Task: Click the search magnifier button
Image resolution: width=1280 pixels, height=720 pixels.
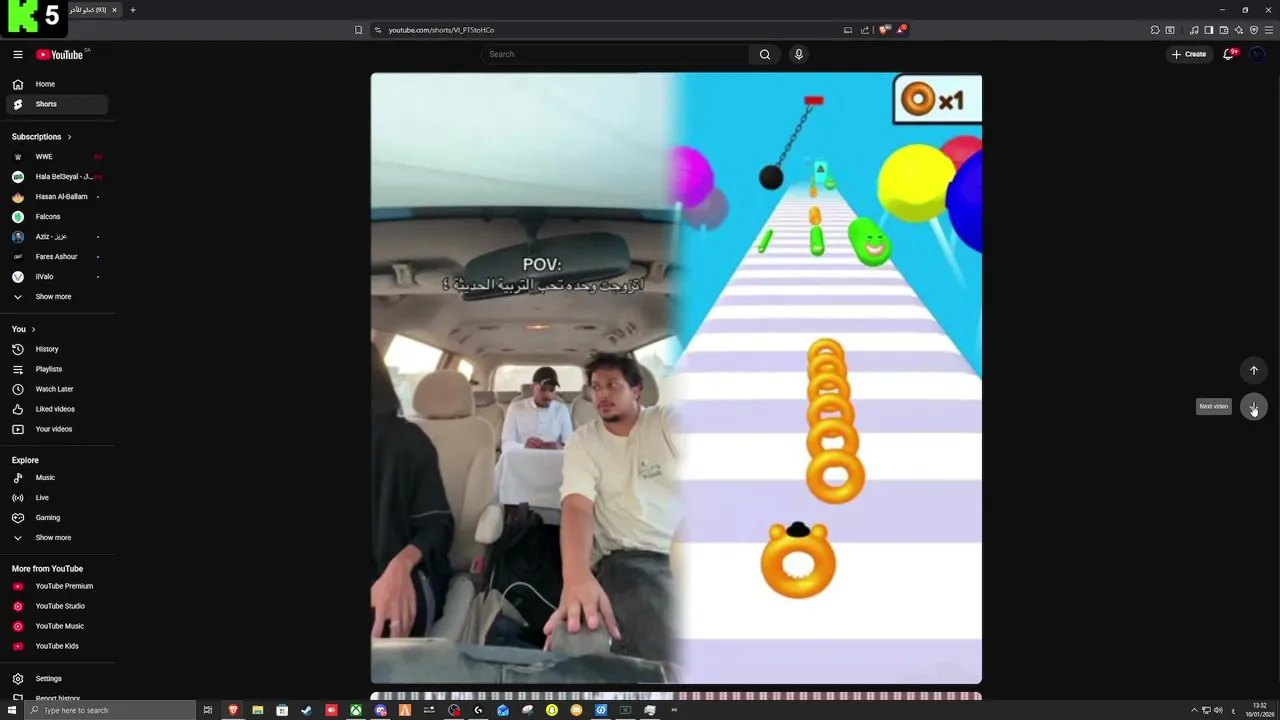Action: pyautogui.click(x=765, y=54)
